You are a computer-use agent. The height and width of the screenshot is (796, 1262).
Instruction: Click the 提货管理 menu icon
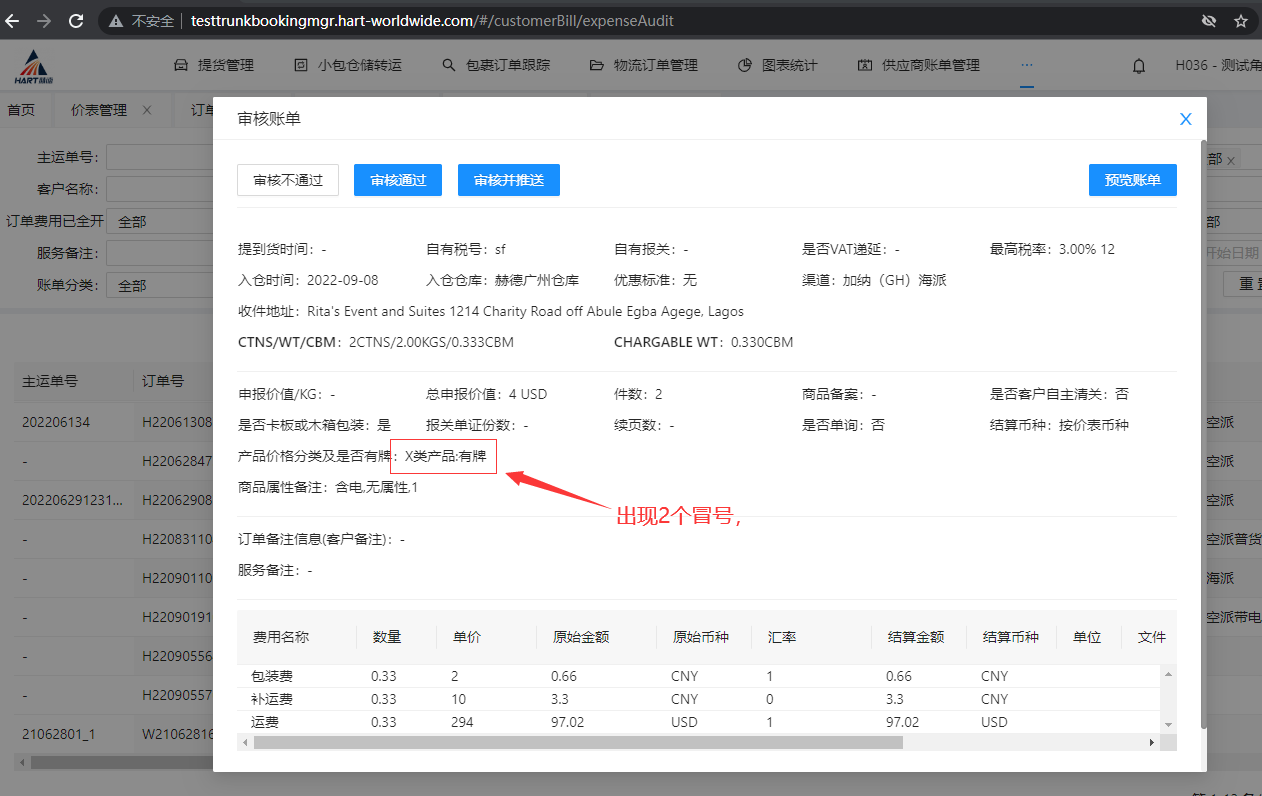tap(181, 65)
